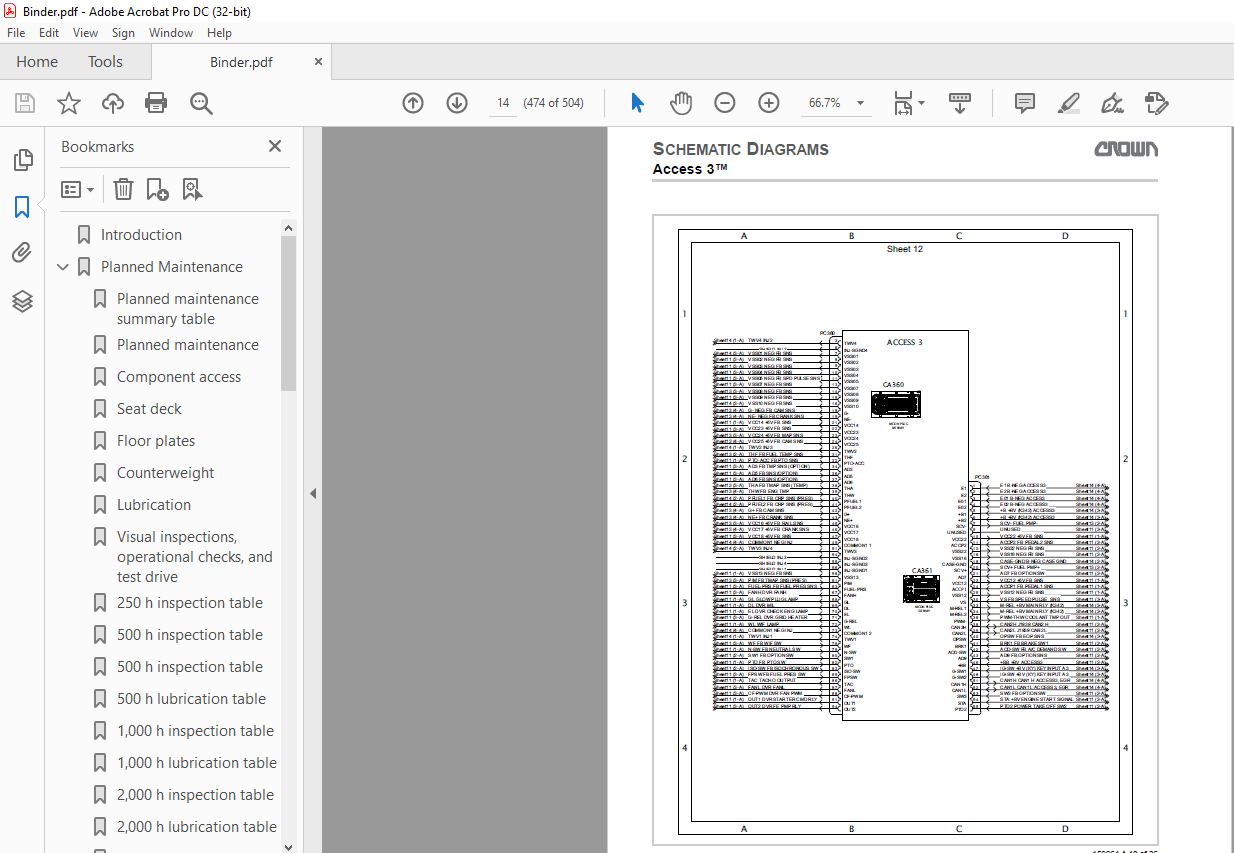This screenshot has height=853, width=1234.
Task: Add a comment with the speech bubble
Action: click(1025, 103)
